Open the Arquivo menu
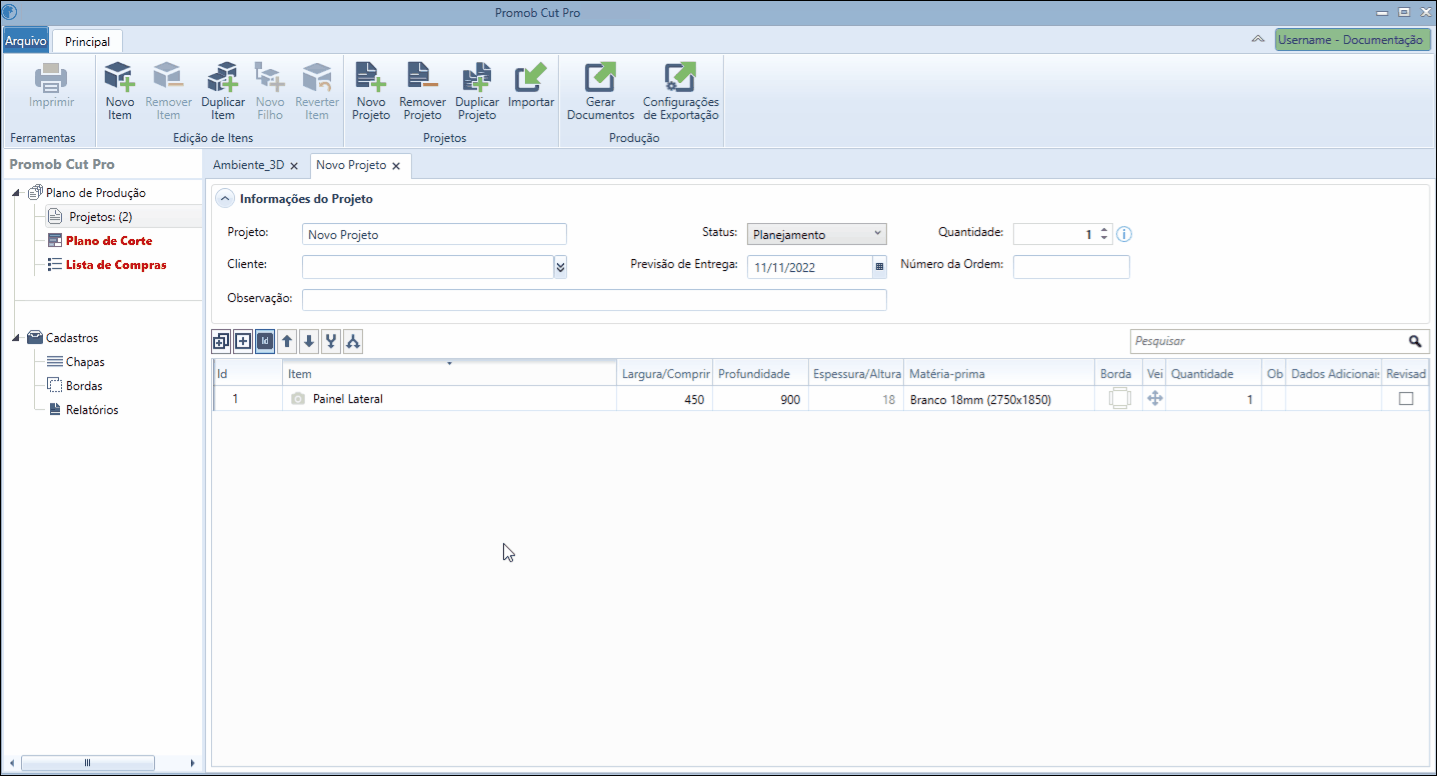 tap(25, 41)
